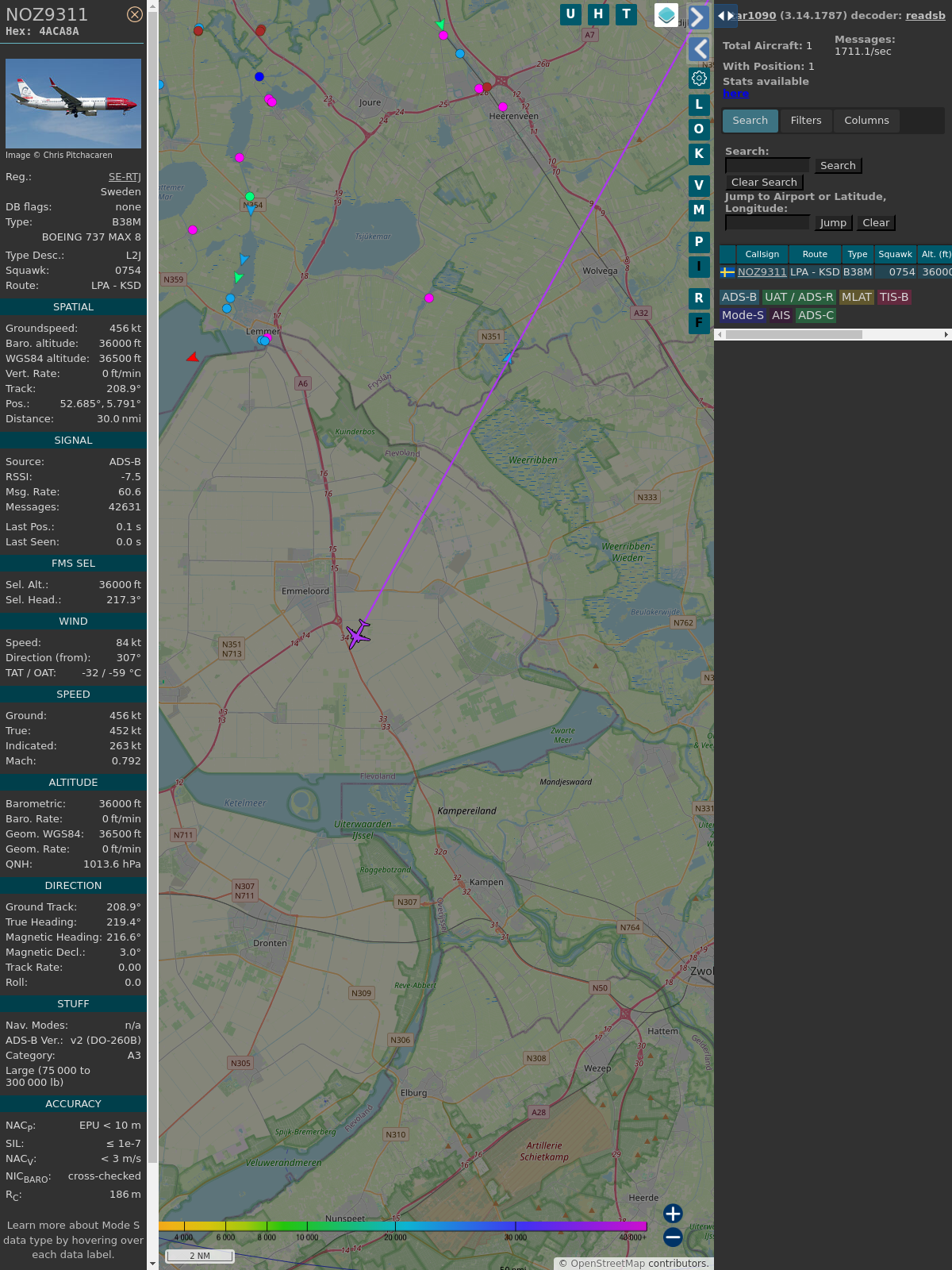The width and height of the screenshot is (952, 1270).
Task: Toggle the L labels map button
Action: (699, 105)
